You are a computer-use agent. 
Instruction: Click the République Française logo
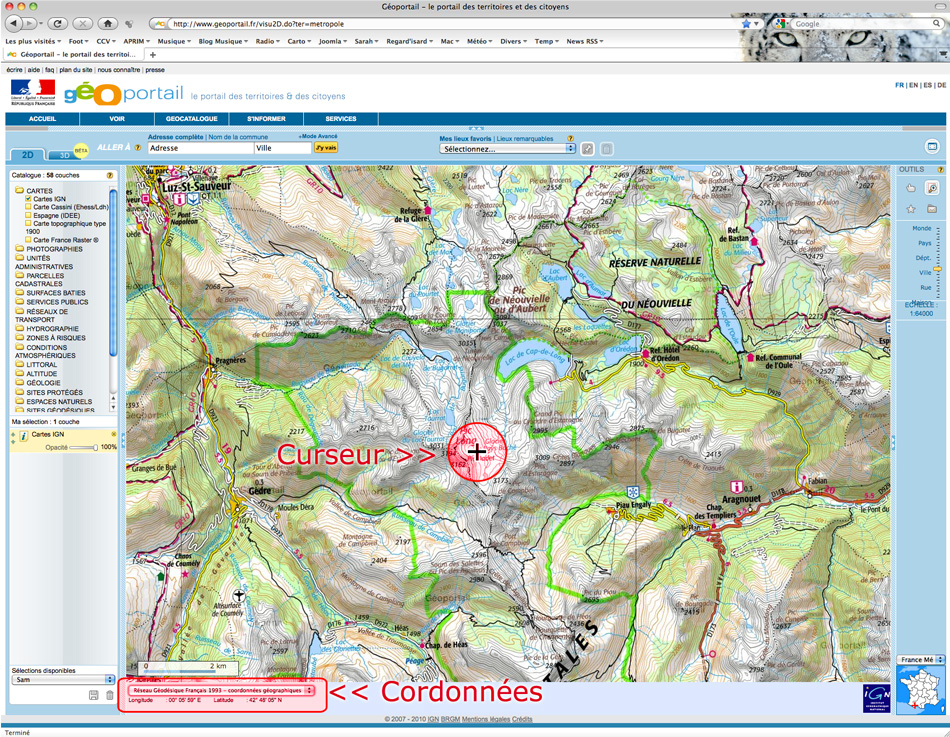[x=33, y=93]
